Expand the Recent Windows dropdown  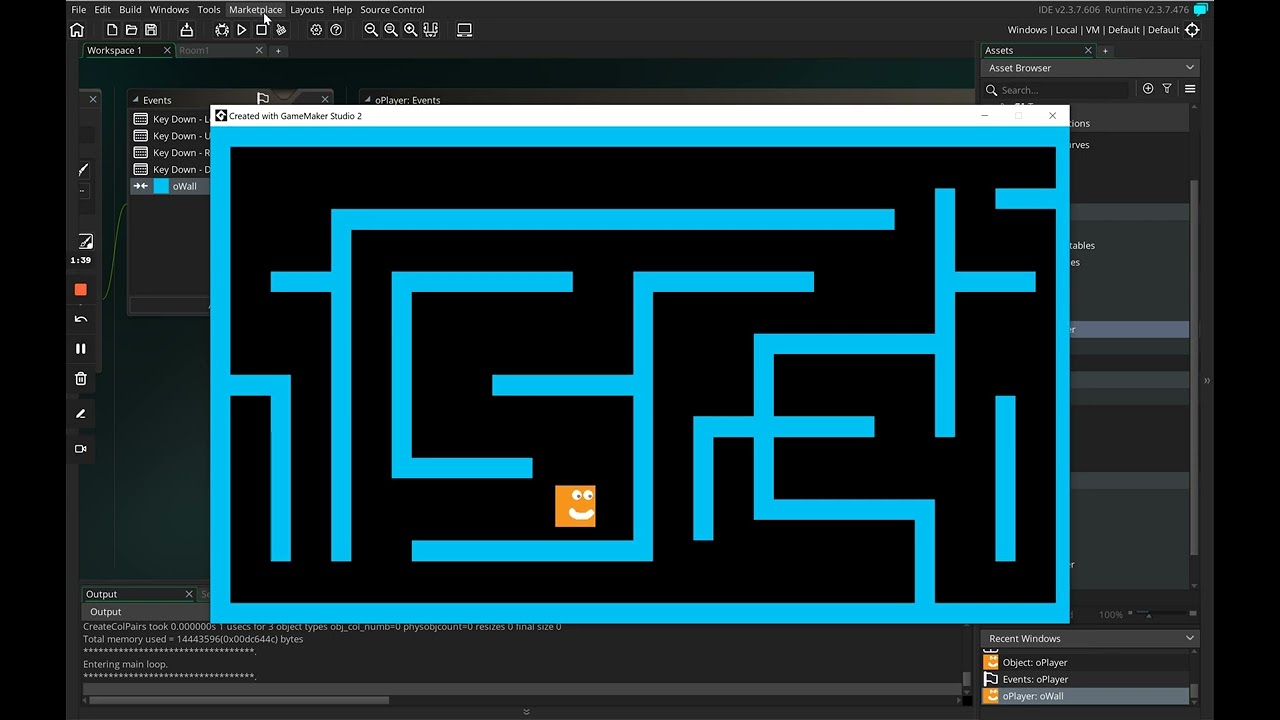(x=1190, y=638)
